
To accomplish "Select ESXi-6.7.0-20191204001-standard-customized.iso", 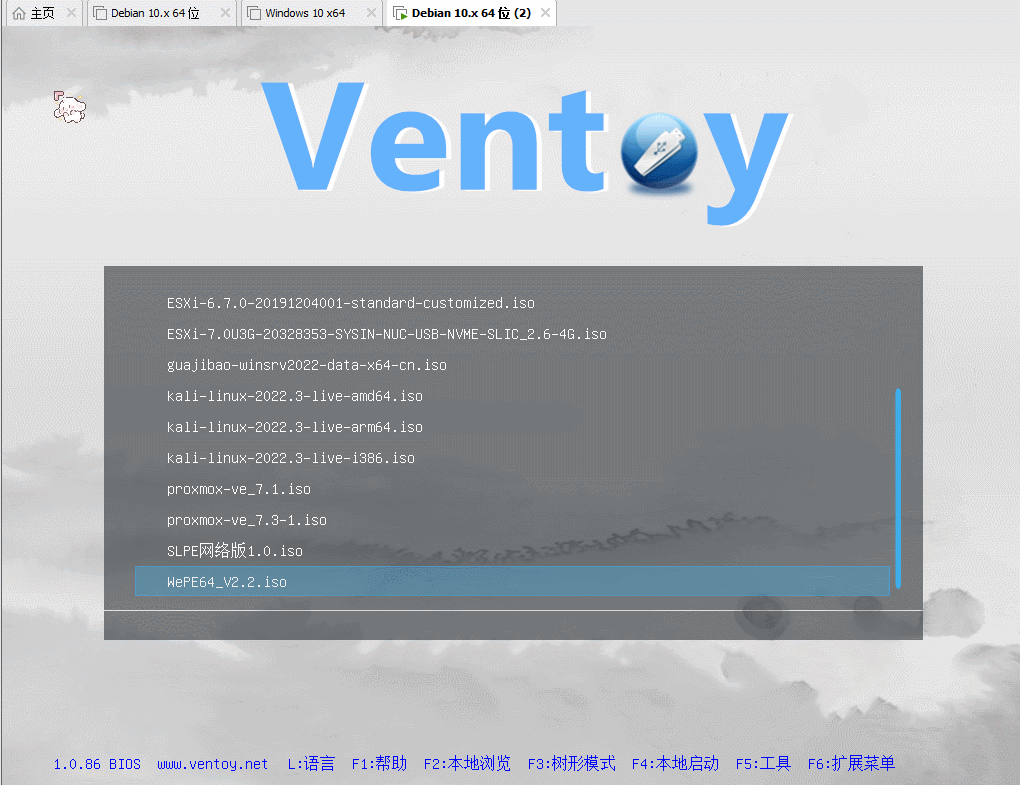I will (512, 303).
